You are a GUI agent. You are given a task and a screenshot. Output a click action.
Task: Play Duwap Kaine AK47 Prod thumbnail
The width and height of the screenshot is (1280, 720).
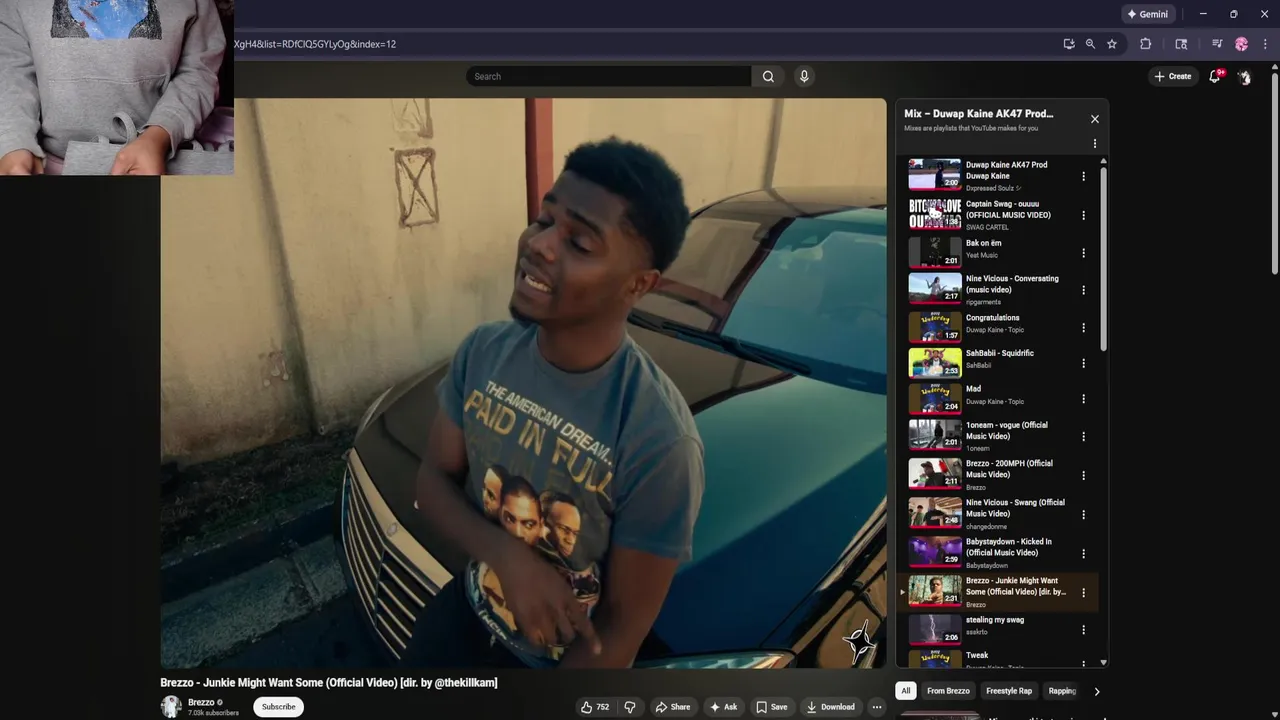point(934,174)
